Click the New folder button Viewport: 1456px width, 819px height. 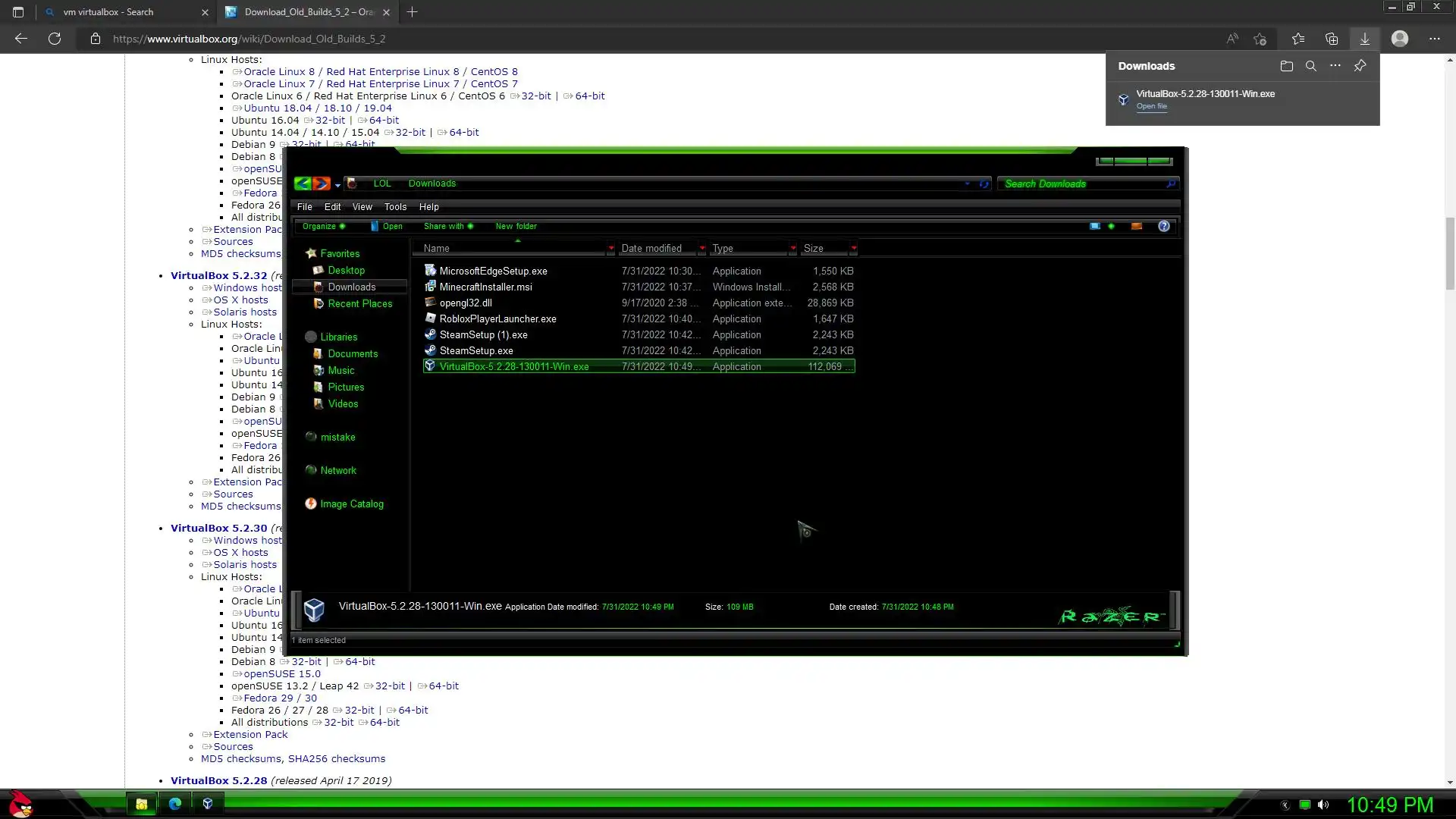[516, 226]
